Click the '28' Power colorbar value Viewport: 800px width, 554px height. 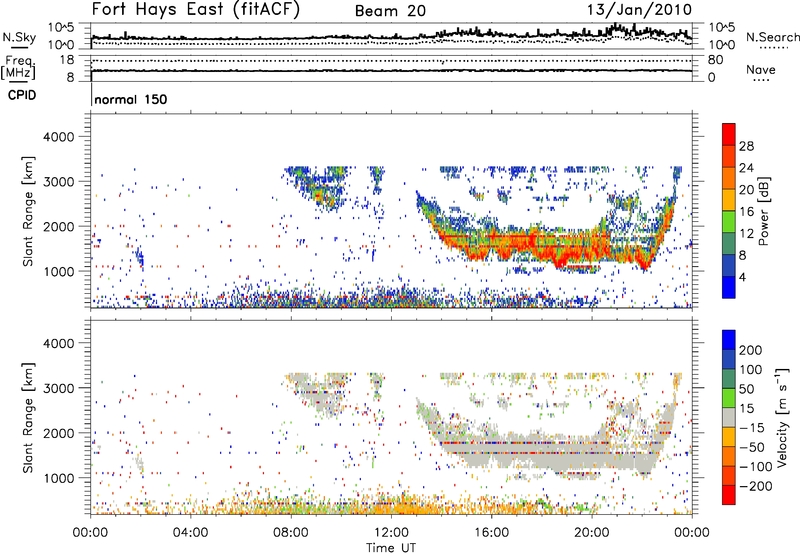click(x=746, y=146)
